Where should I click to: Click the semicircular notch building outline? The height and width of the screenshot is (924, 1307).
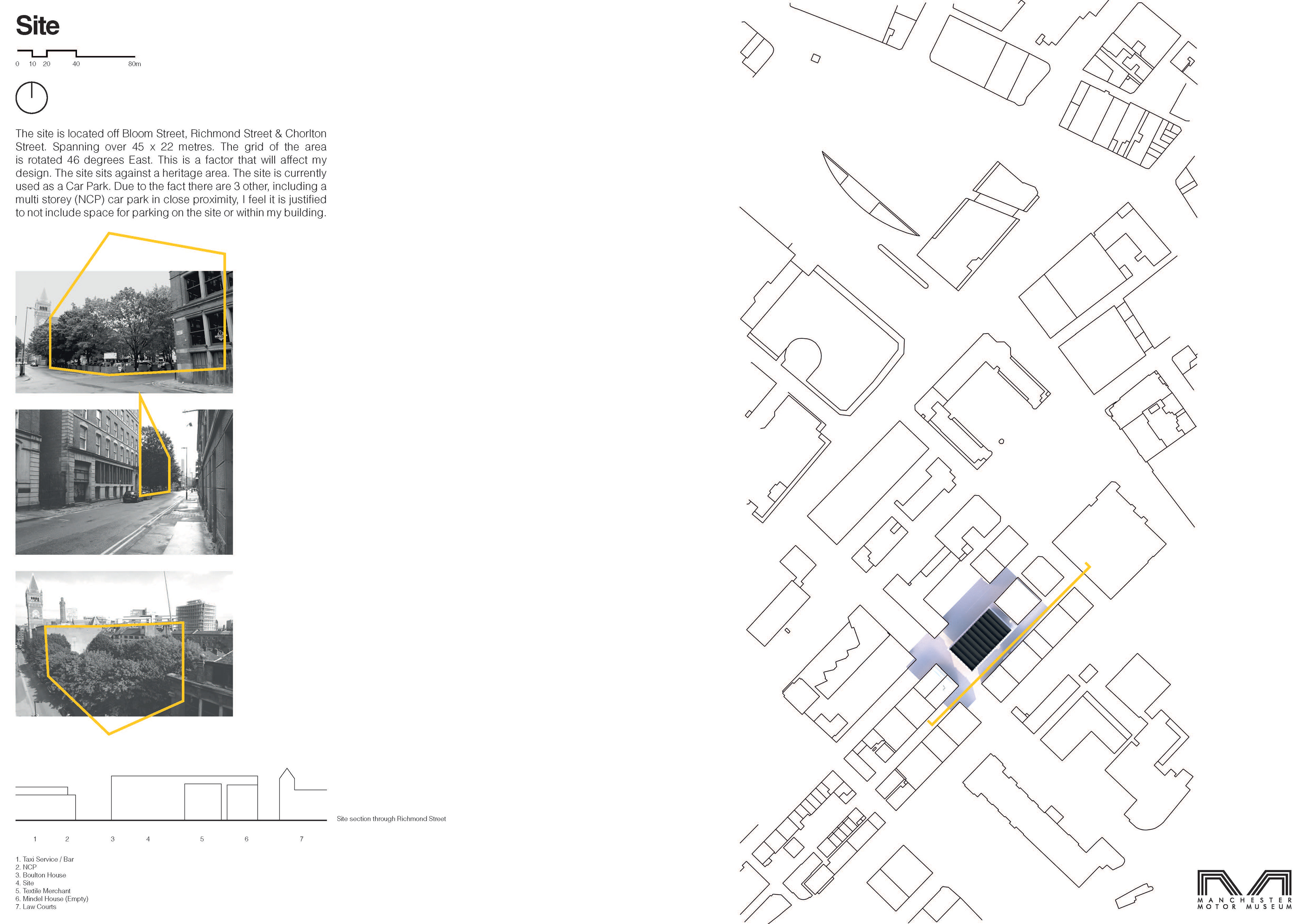803,356
